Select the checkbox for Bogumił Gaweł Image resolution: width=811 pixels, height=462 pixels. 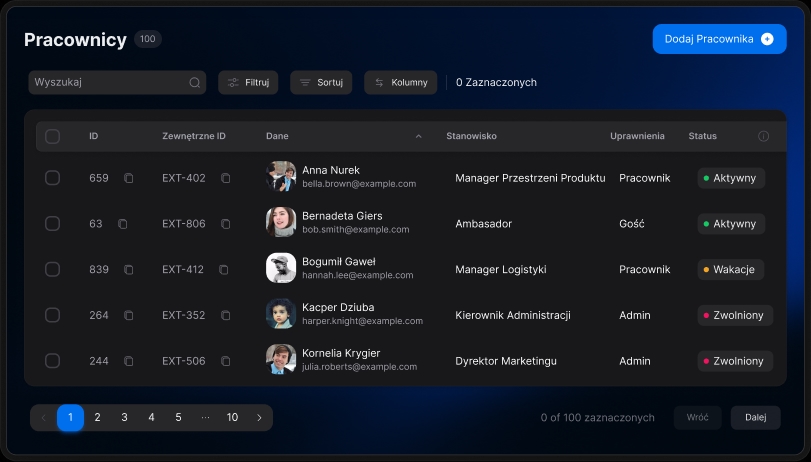(52, 270)
